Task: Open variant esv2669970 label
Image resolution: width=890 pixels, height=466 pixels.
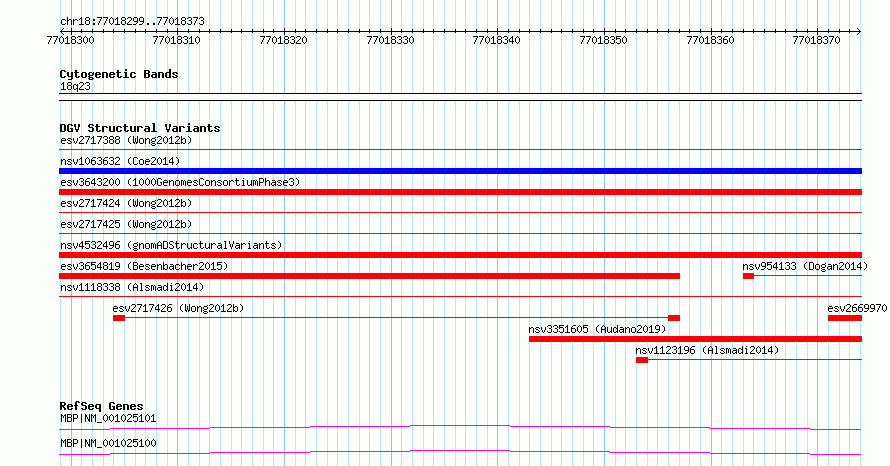Action: pos(857,308)
